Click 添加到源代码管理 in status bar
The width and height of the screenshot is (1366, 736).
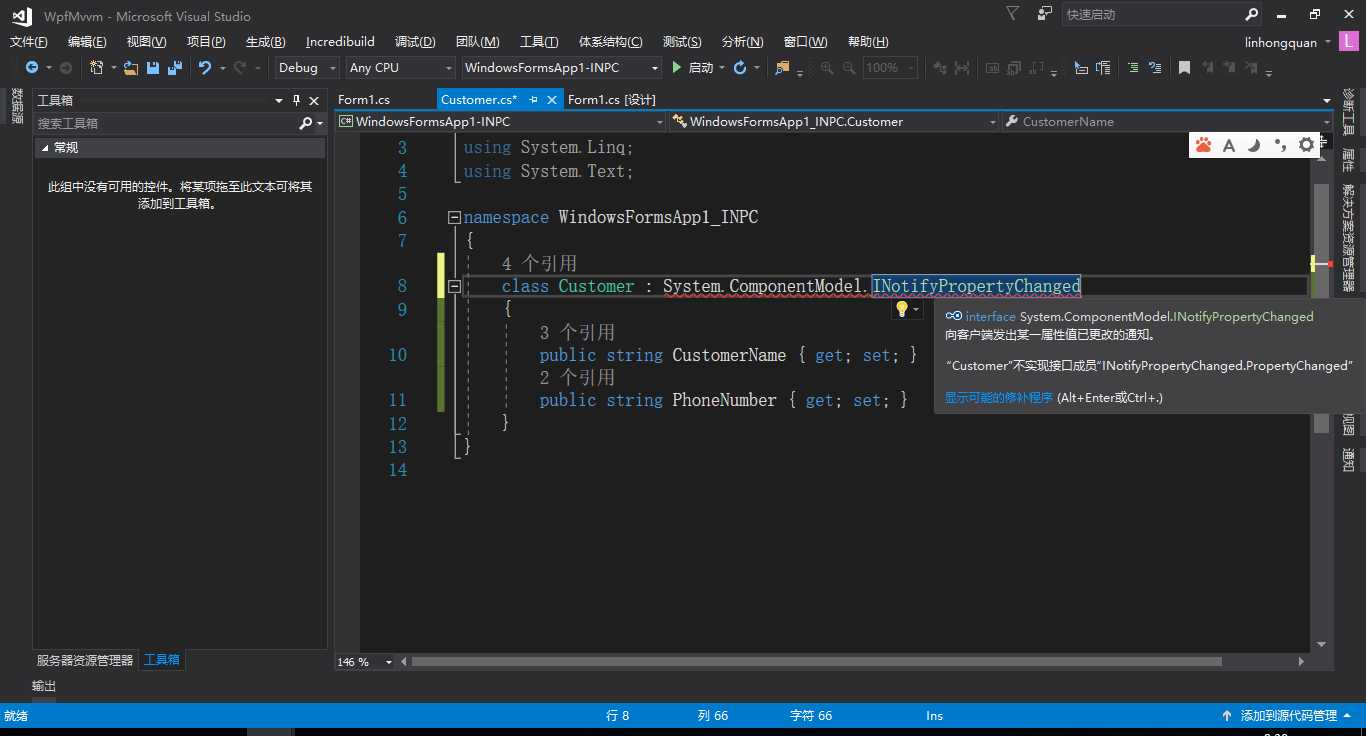(x=1288, y=715)
